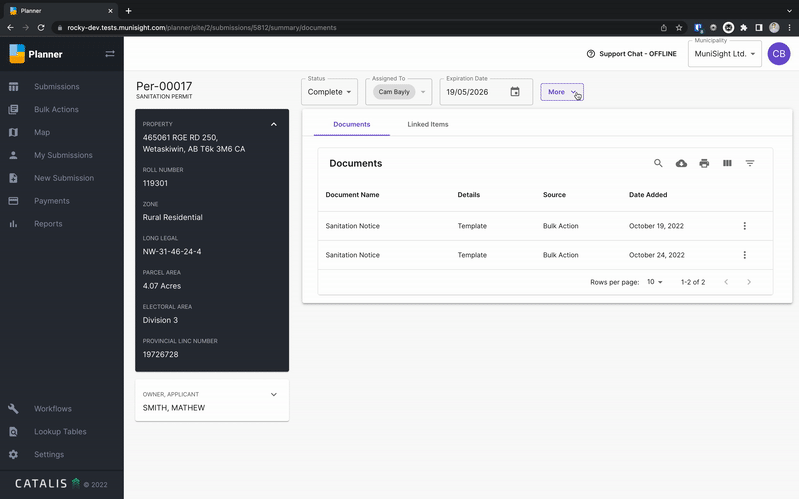Click the print icon in Documents header

tap(704, 163)
